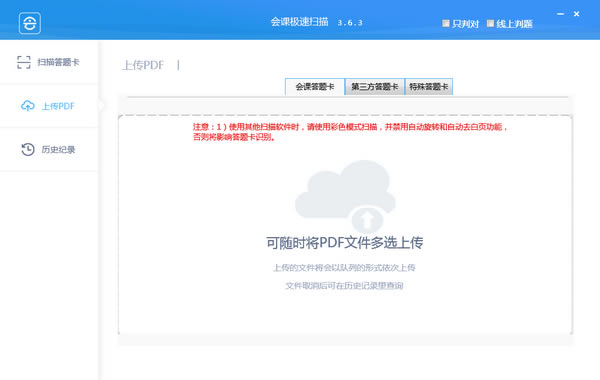Screen dimensions: 600x380
Task: Open the 扫描答题卡 sidebar section
Action: [x=49, y=62]
